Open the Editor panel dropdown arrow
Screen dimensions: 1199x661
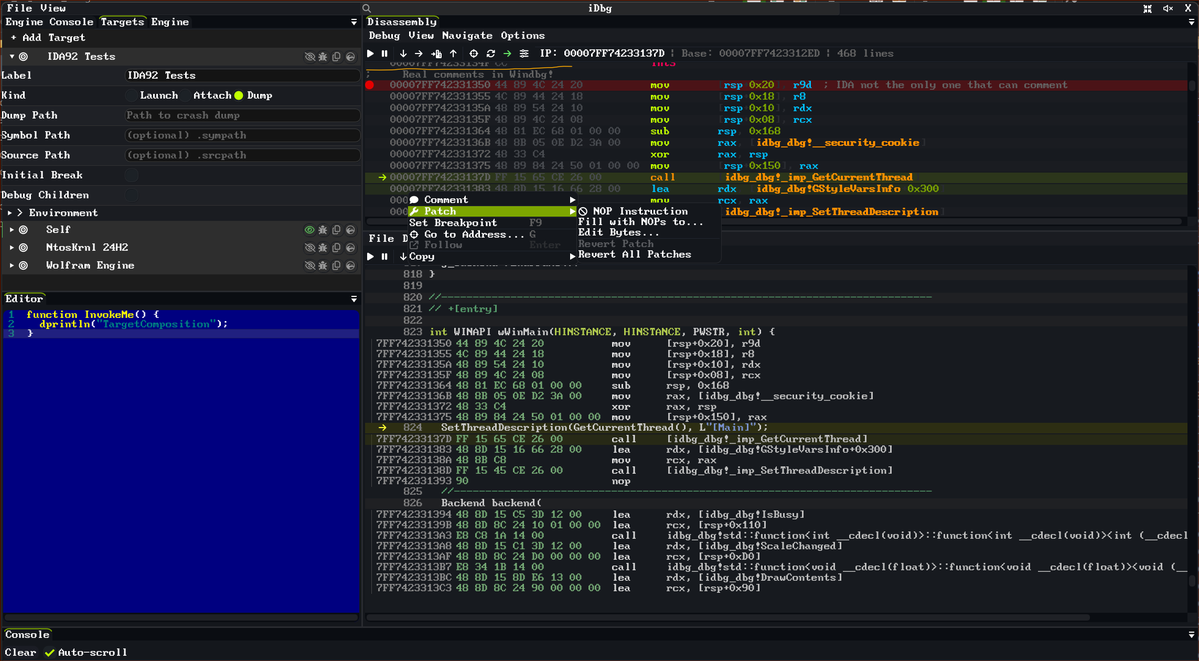[353, 299]
